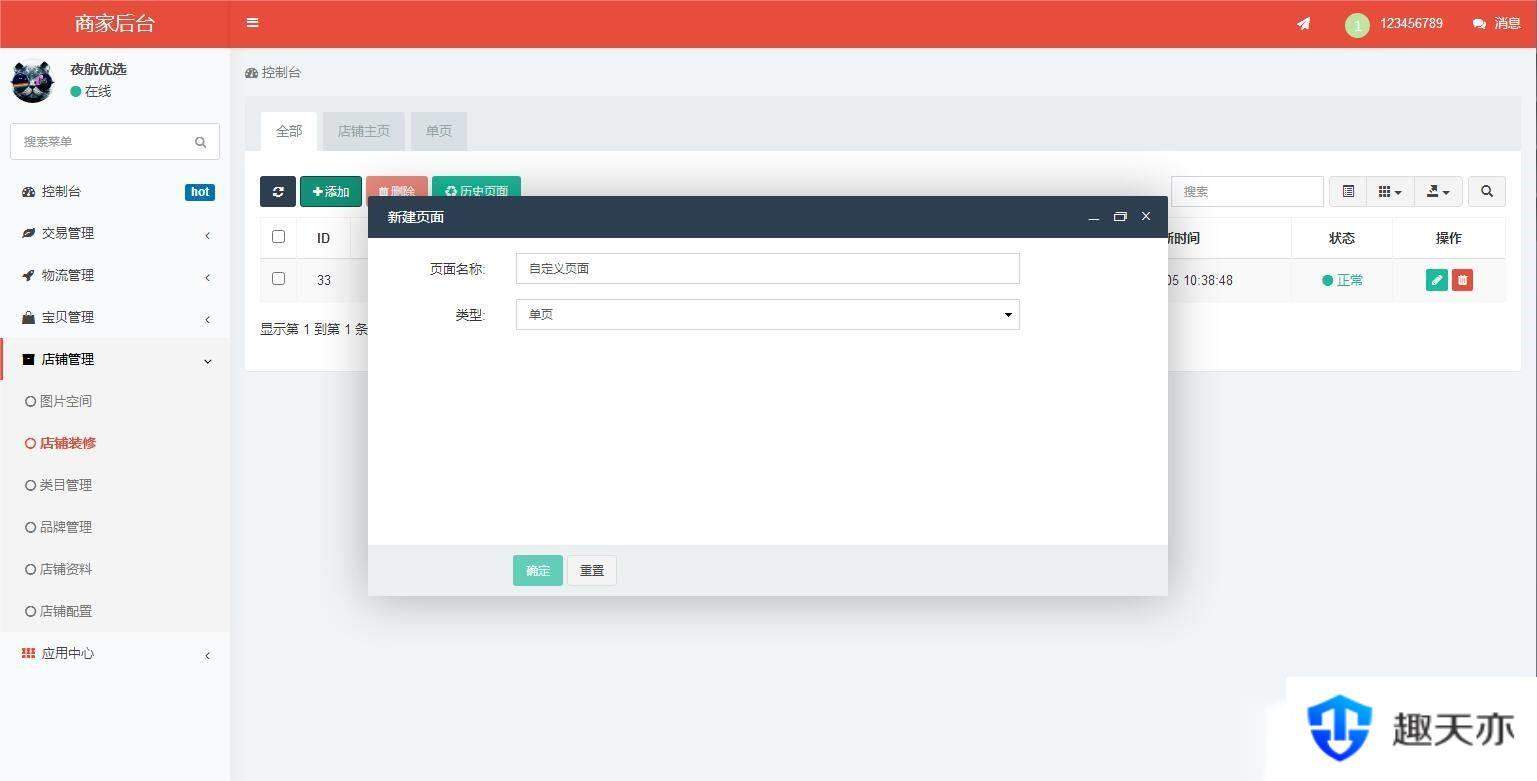
Task: Open 图片空间 submenu item
Action: pyautogui.click(x=65, y=401)
